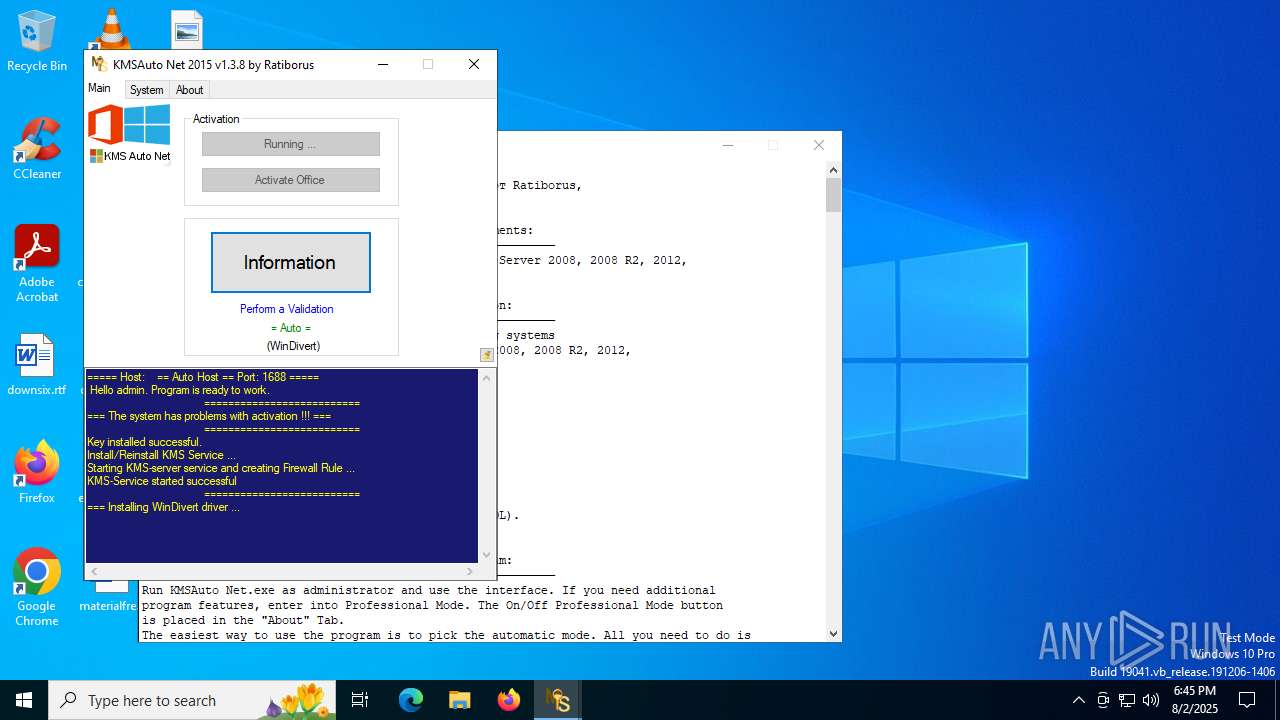Click the = Auto = mode label
This screenshot has width=1280, height=720.
tap(291, 328)
